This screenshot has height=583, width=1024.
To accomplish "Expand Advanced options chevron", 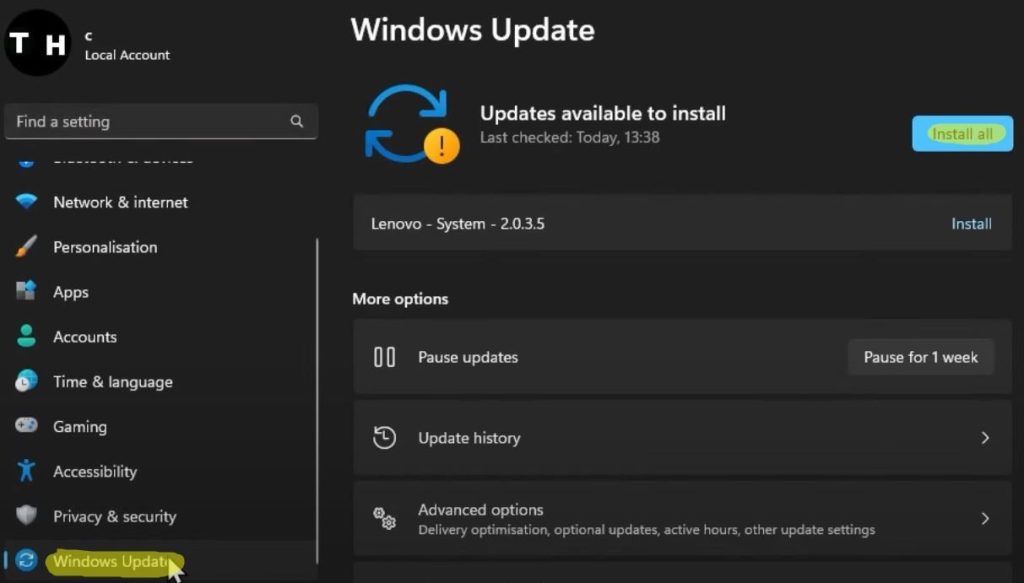I will point(985,518).
